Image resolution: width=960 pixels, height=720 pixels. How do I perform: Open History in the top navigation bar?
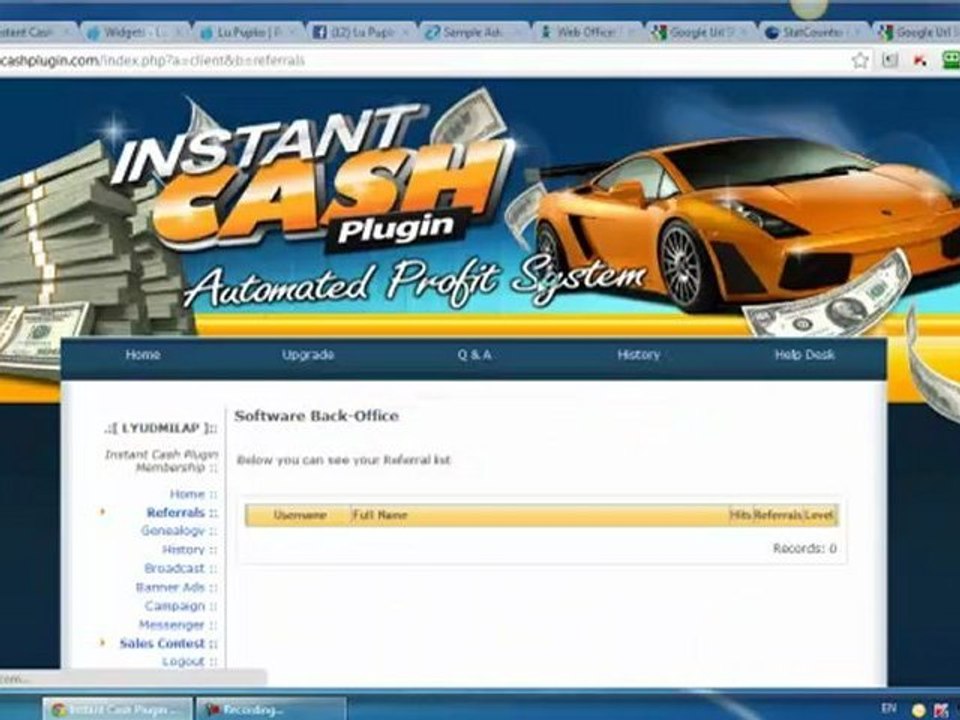639,354
